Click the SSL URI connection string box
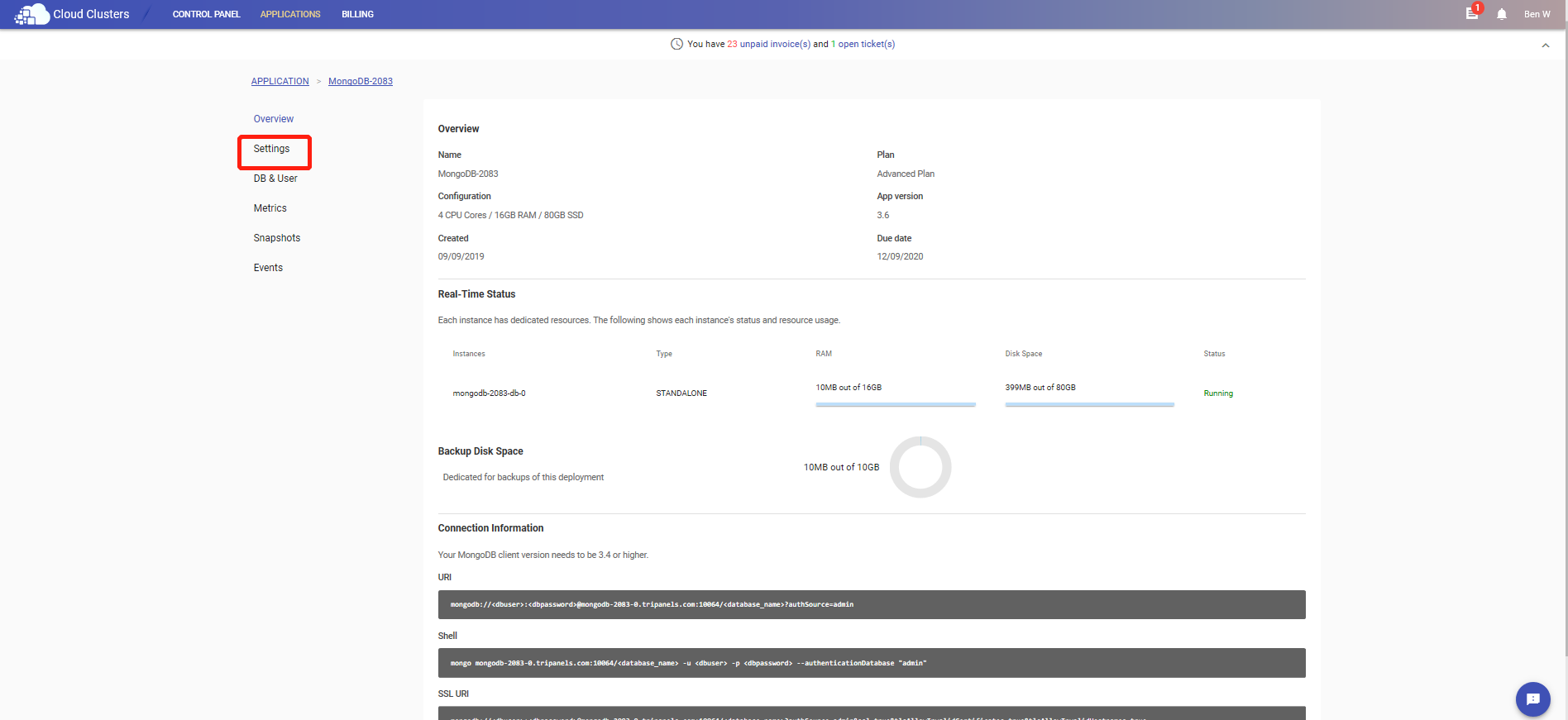The height and width of the screenshot is (720, 1568). click(x=872, y=713)
